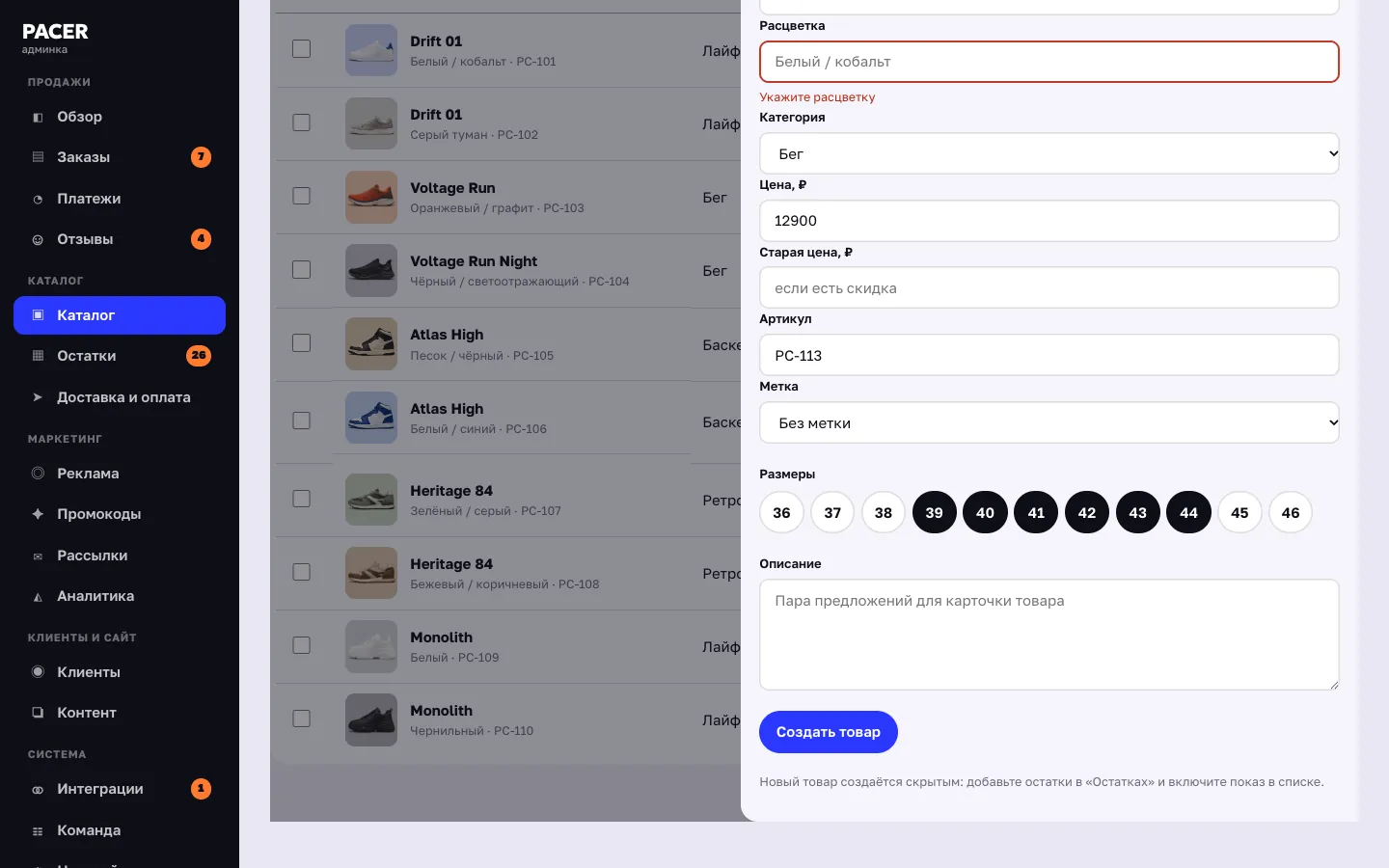Viewport: 1389px width, 868px height.
Task: Click the Интеграции link icon
Action: point(38,789)
